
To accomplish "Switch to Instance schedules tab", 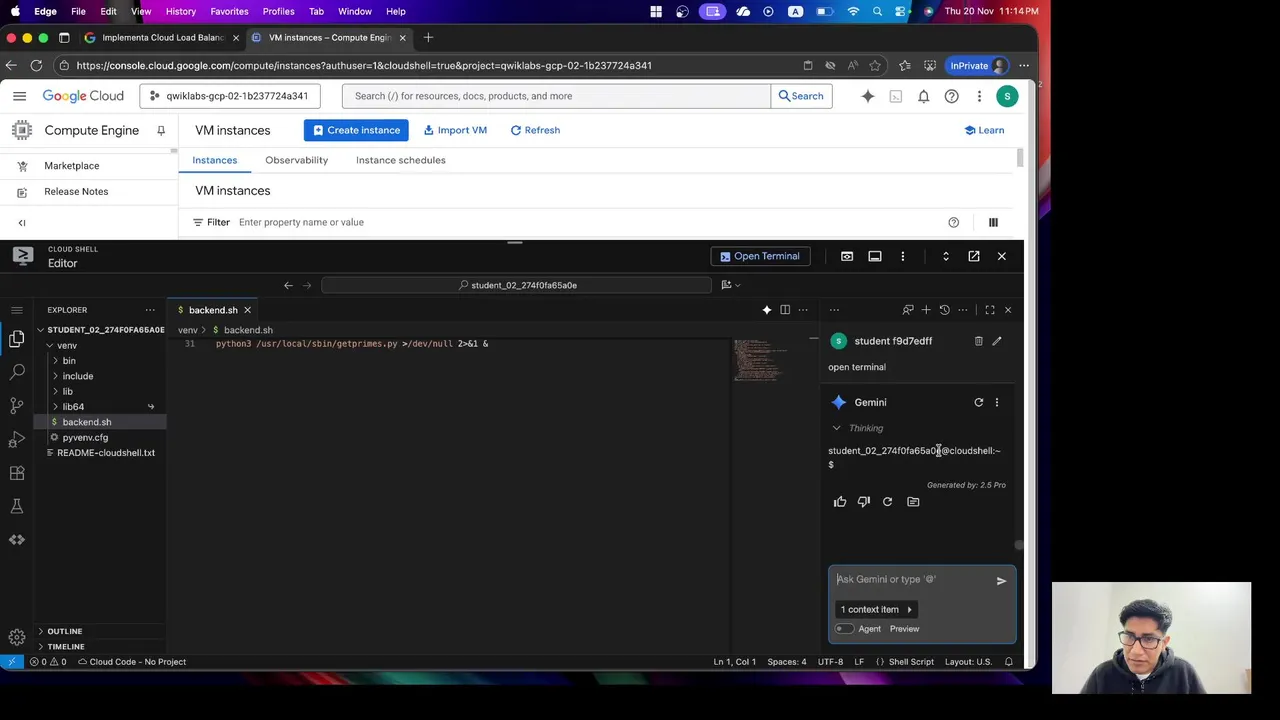I will (x=400, y=160).
